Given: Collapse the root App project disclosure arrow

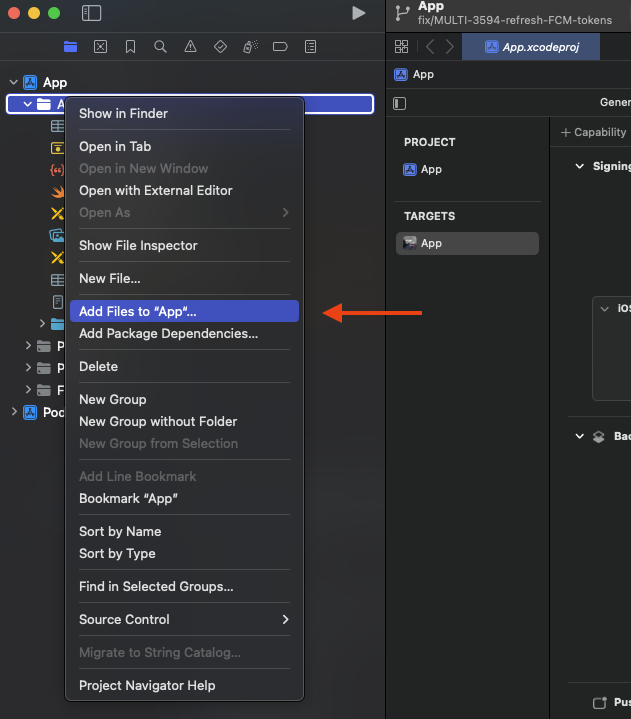Looking at the screenshot, I should click(x=13, y=83).
